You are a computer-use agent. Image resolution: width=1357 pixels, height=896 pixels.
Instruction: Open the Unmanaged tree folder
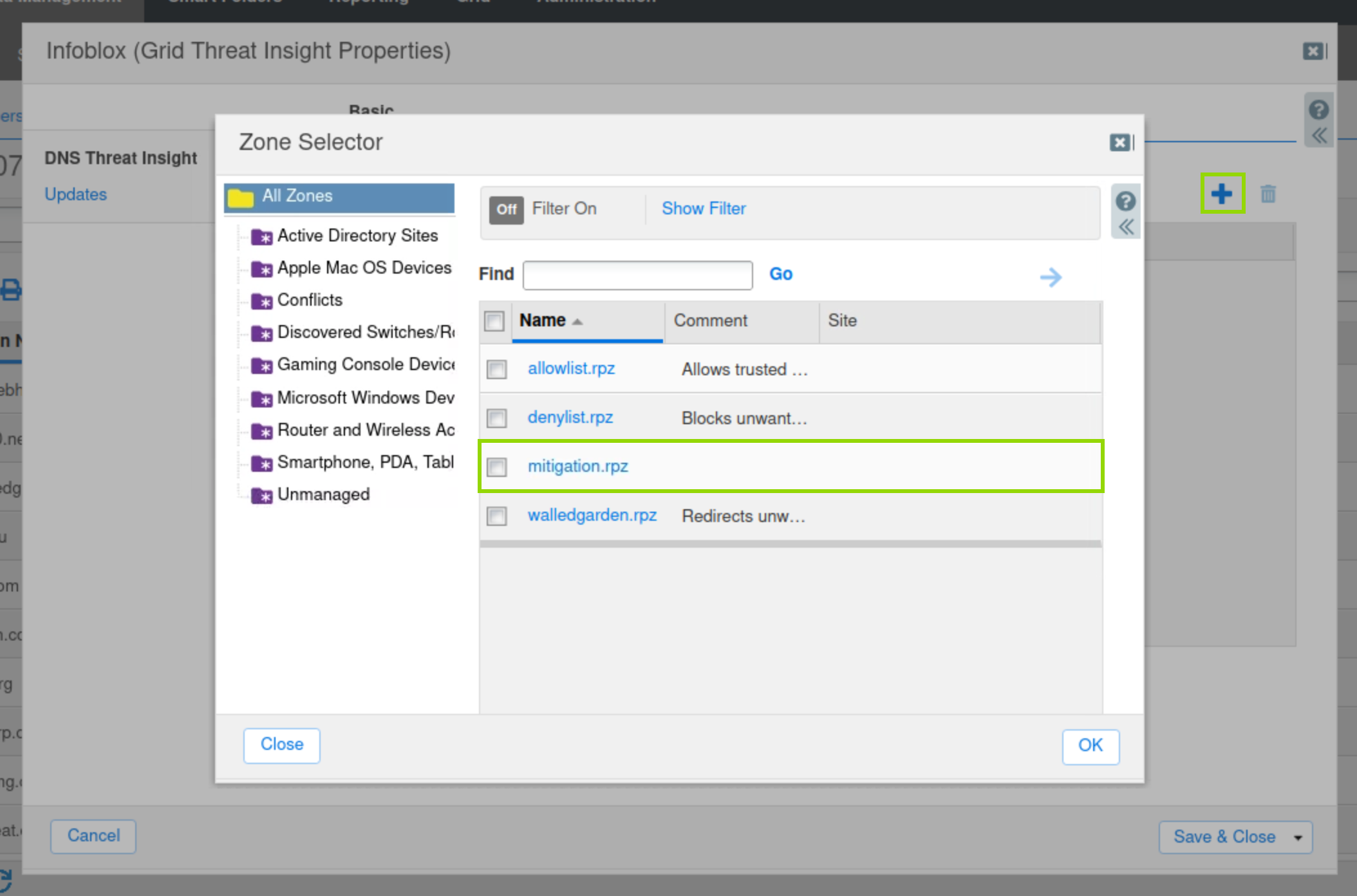pos(323,494)
